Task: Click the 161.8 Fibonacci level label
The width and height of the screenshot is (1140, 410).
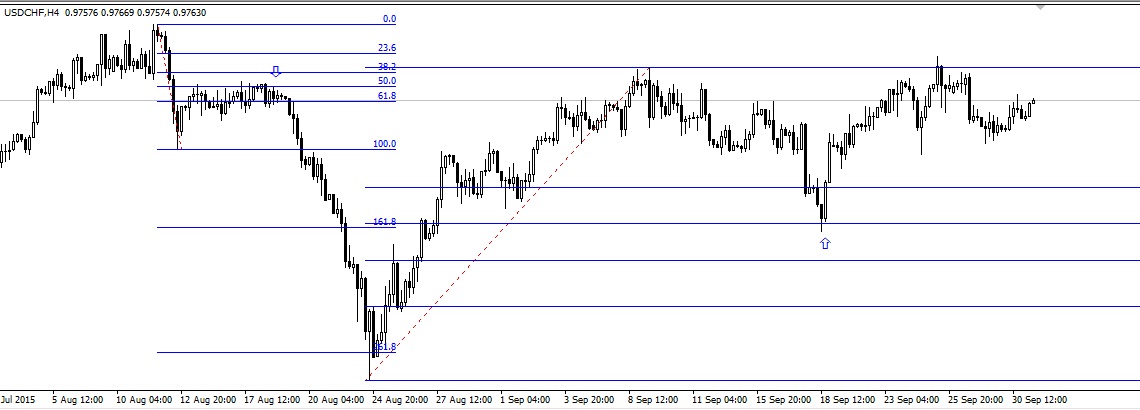Action: pyautogui.click(x=385, y=222)
